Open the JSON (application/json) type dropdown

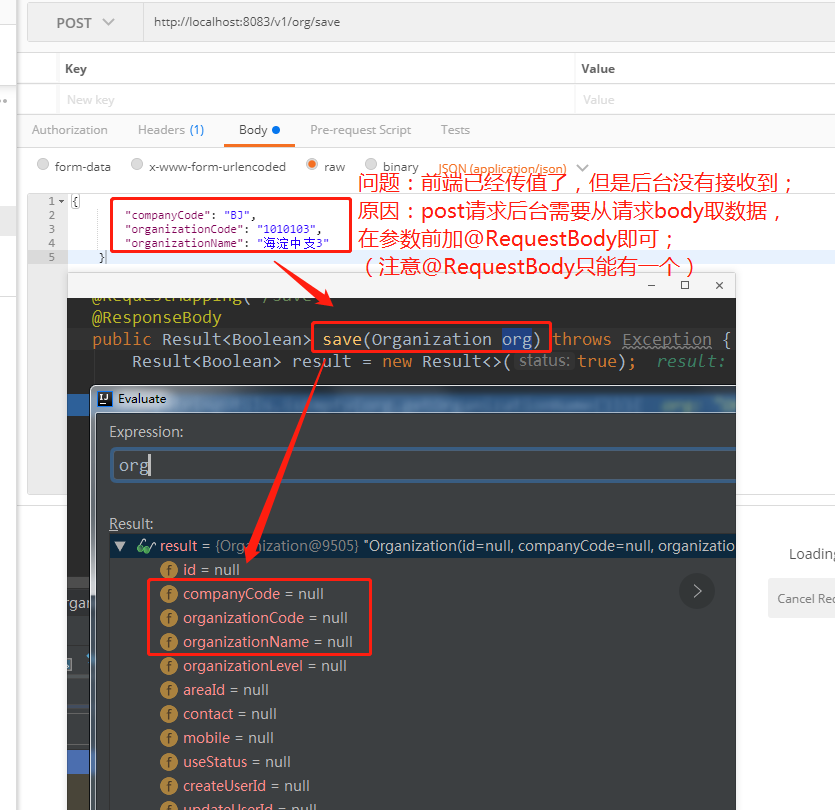pyautogui.click(x=513, y=168)
